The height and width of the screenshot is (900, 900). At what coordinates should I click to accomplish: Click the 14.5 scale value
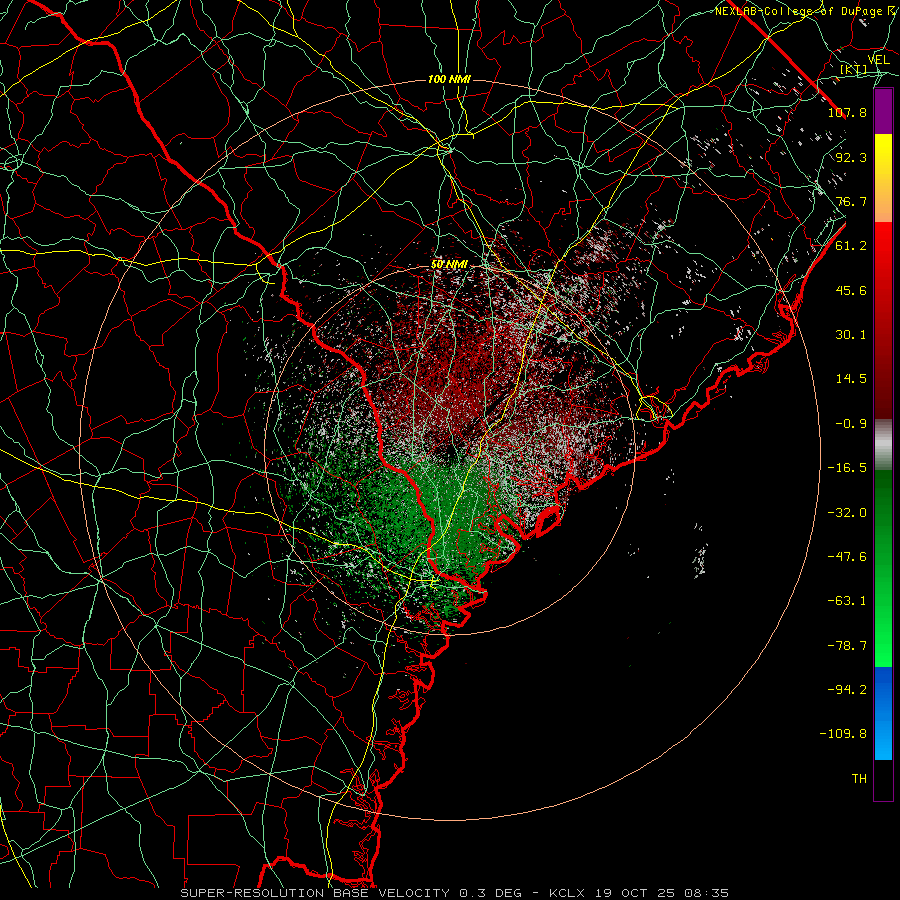851,379
